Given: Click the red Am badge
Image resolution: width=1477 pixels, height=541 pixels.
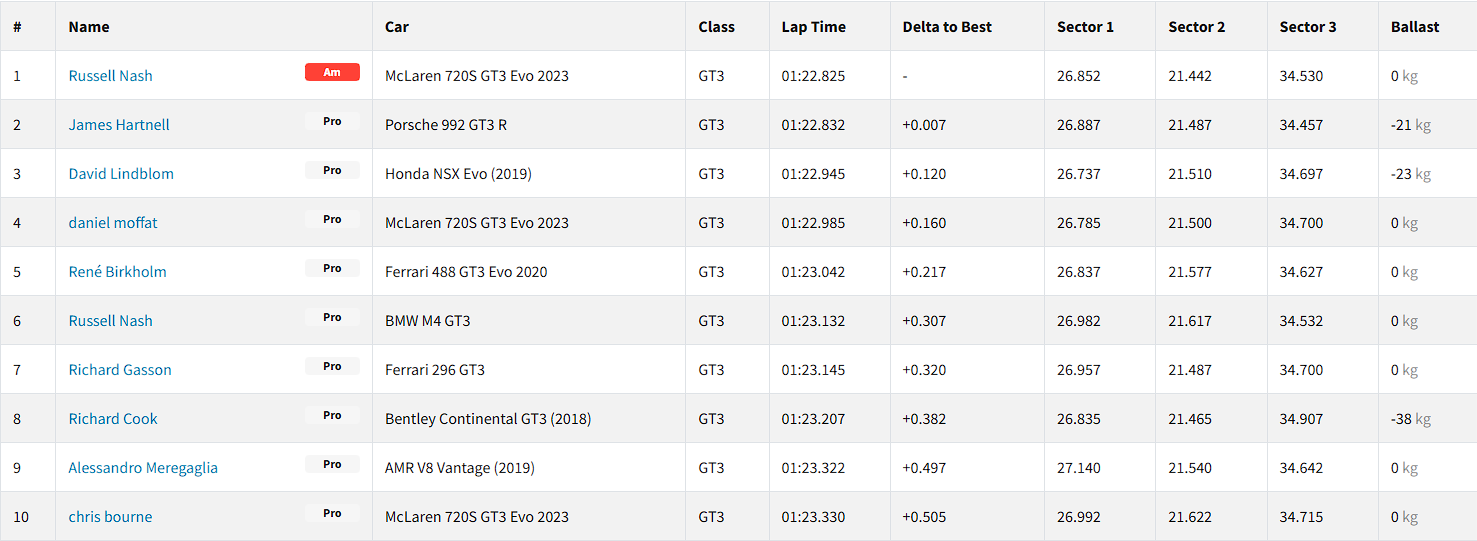Looking at the screenshot, I should (x=332, y=72).
